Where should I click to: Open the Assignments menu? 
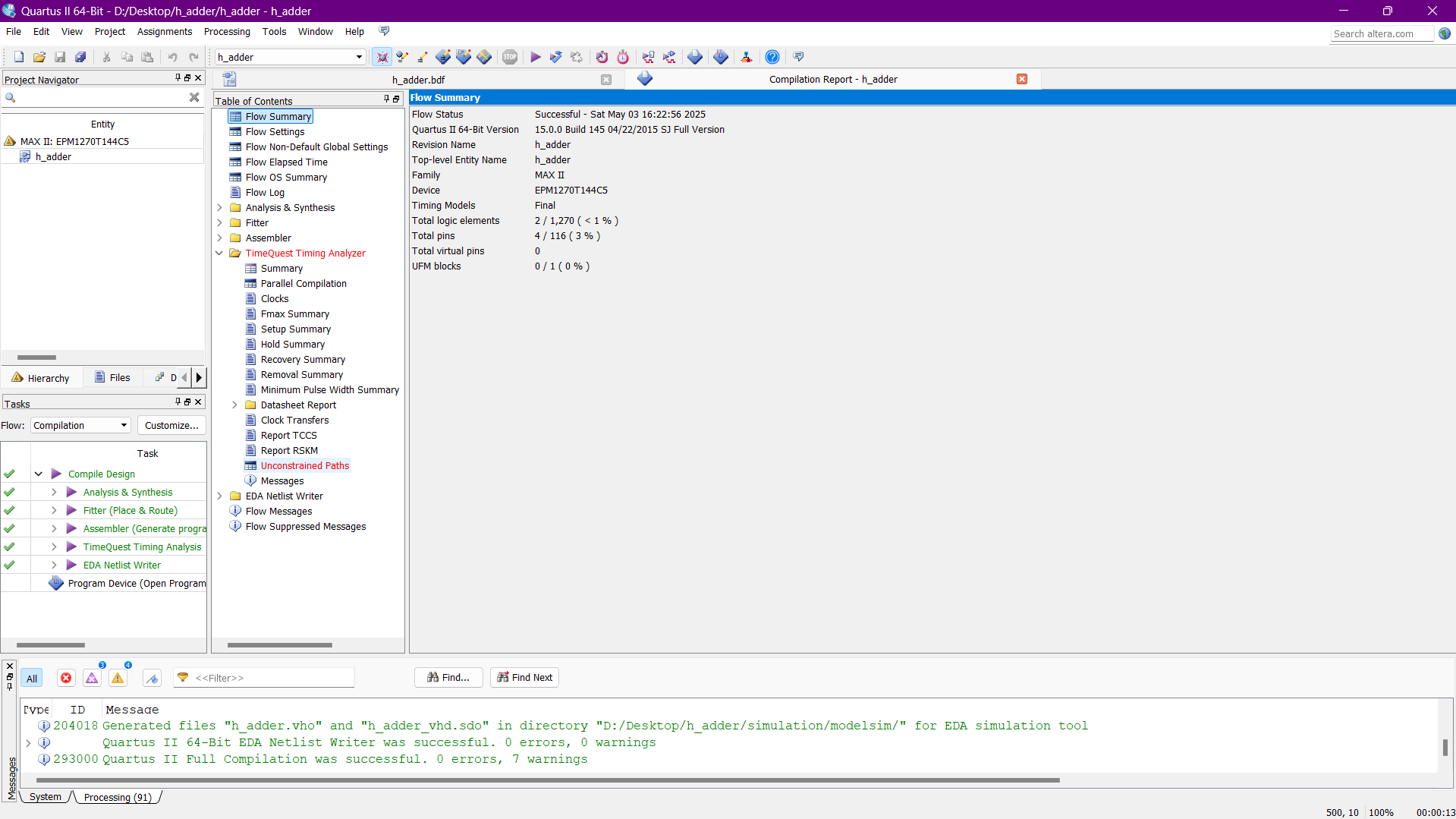click(x=165, y=31)
